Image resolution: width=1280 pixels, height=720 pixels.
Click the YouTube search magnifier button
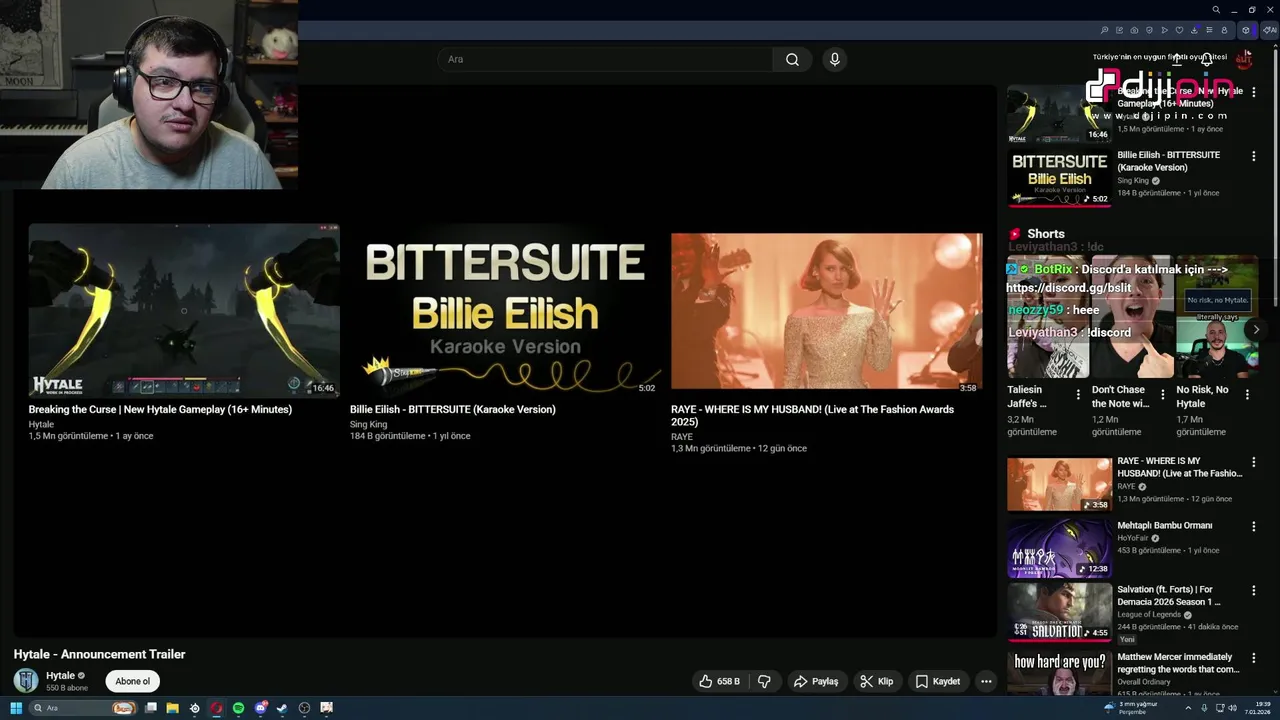[x=792, y=59]
